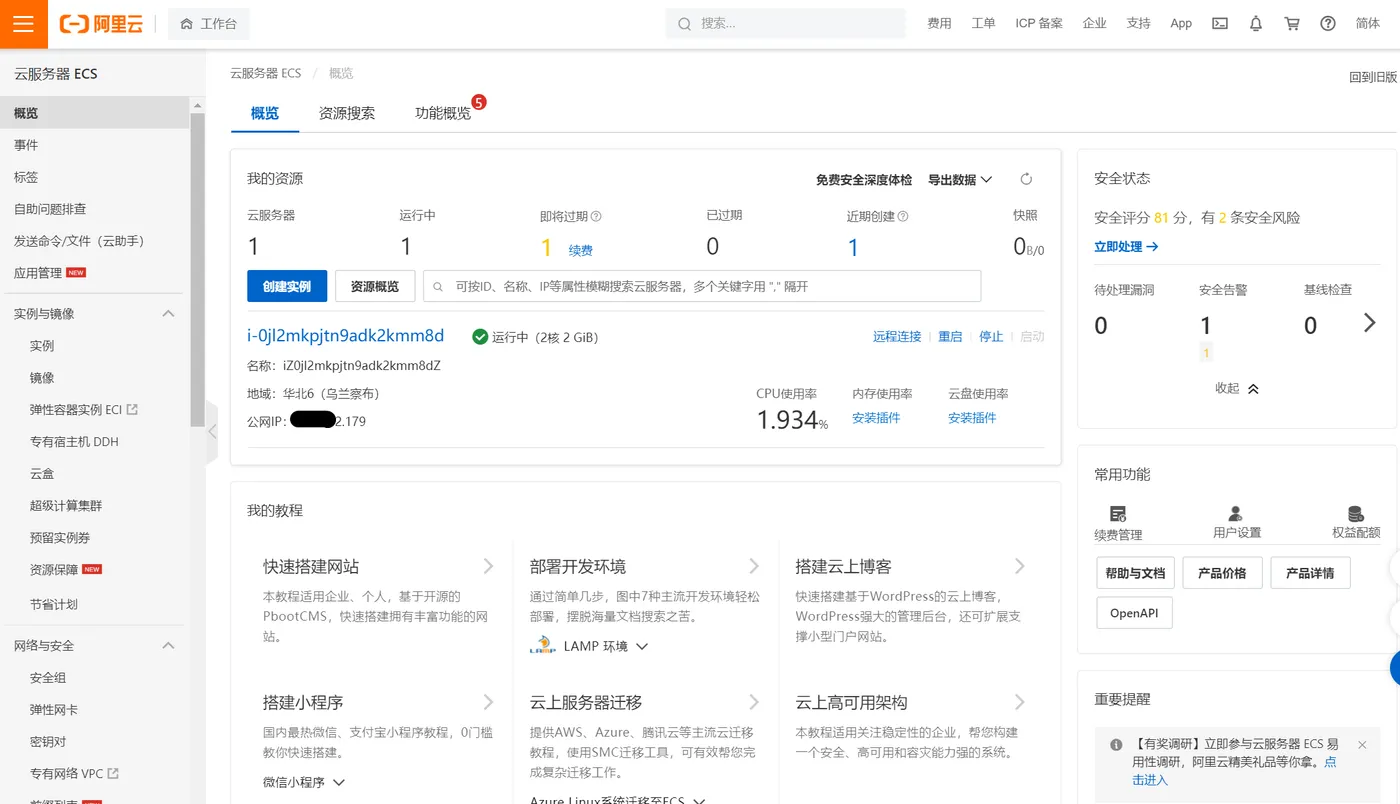
Task: Select 实例 in the sidebar
Action: click(42, 346)
